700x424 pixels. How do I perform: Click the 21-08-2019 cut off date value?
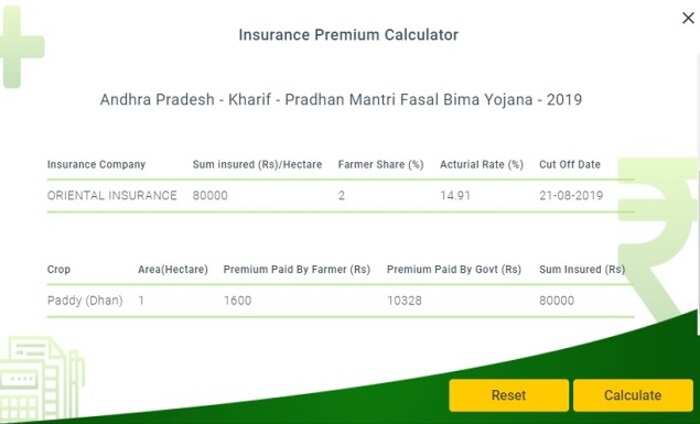pos(571,195)
